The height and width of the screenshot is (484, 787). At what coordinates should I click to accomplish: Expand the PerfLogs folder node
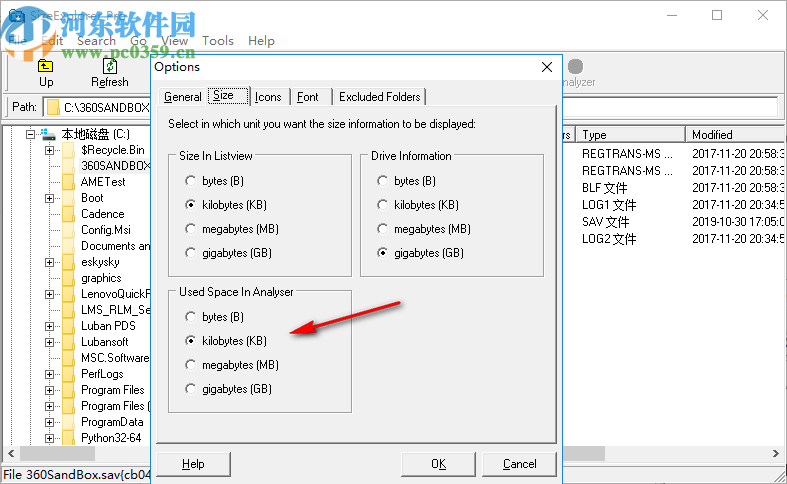tap(49, 375)
